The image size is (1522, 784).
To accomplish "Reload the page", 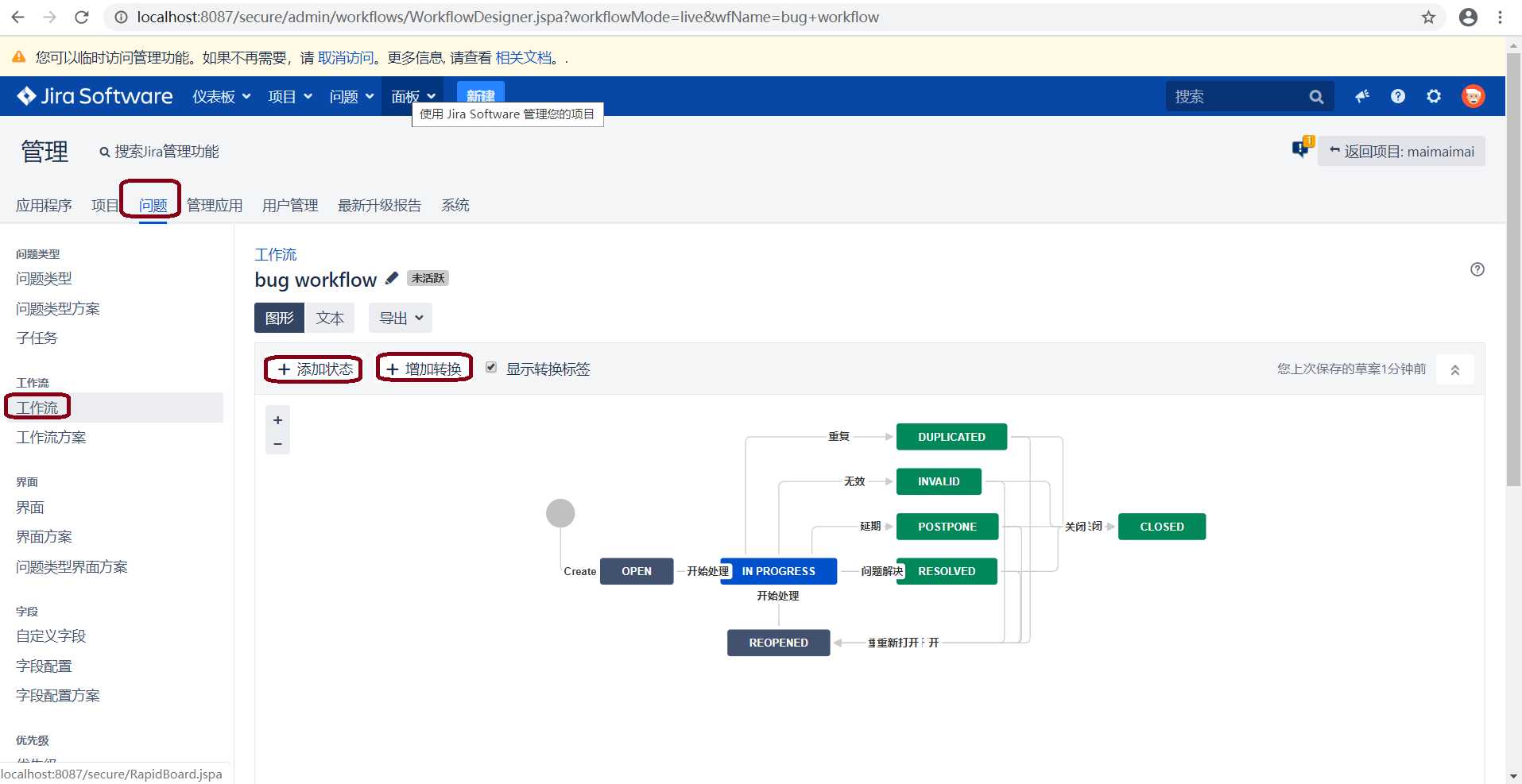I will click(81, 17).
